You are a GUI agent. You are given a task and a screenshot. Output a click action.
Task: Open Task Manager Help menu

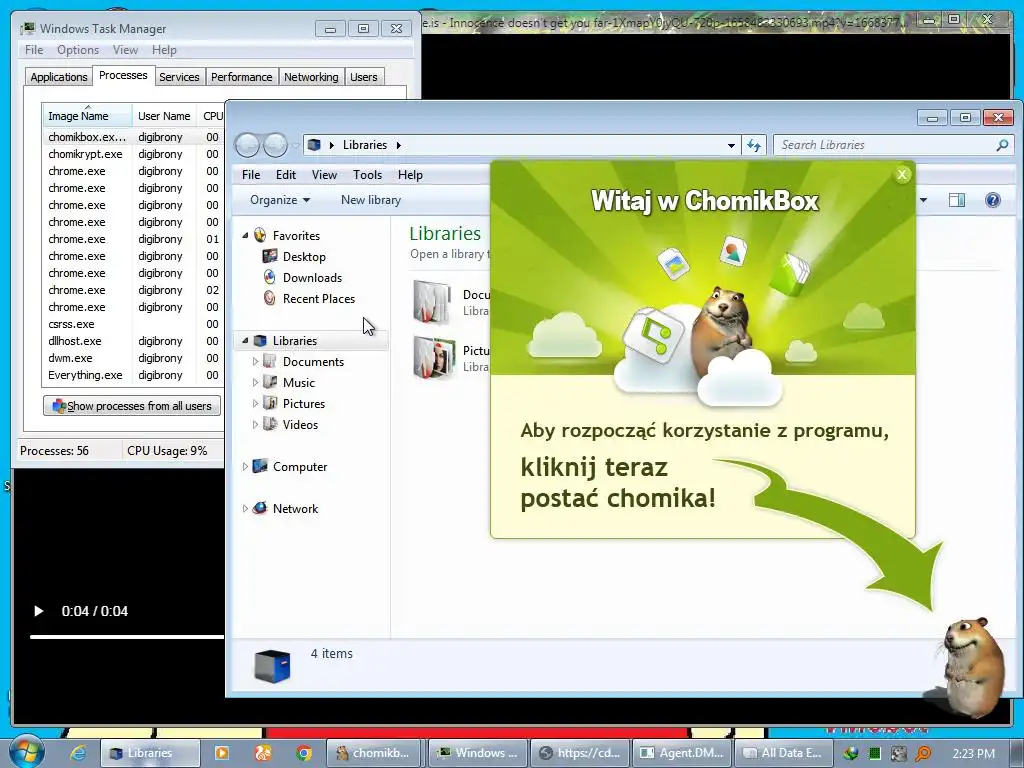[164, 50]
